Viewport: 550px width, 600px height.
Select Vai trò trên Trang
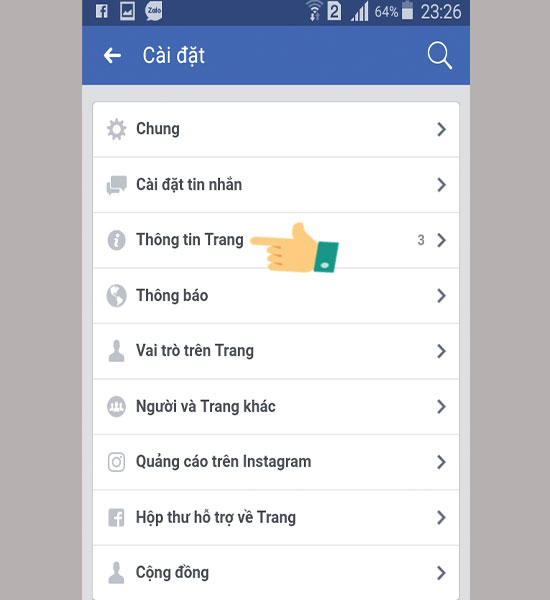coord(276,351)
